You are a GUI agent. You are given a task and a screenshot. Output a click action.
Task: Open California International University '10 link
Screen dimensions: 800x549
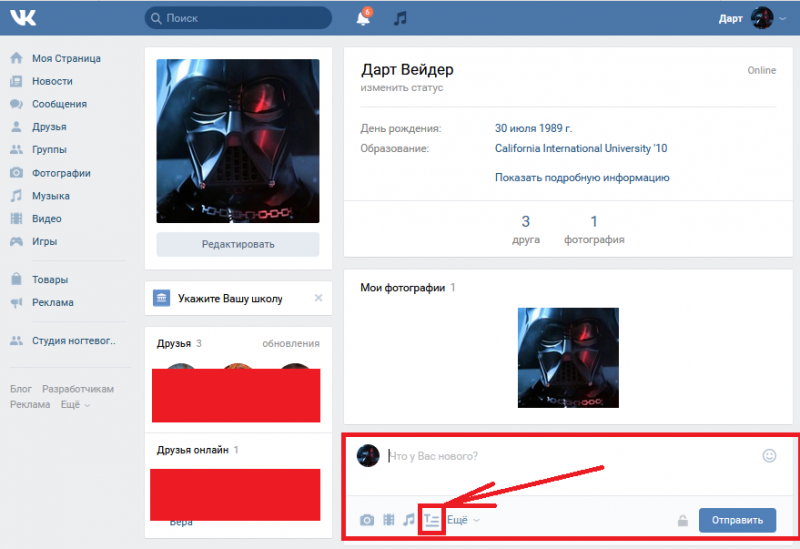pyautogui.click(x=581, y=148)
